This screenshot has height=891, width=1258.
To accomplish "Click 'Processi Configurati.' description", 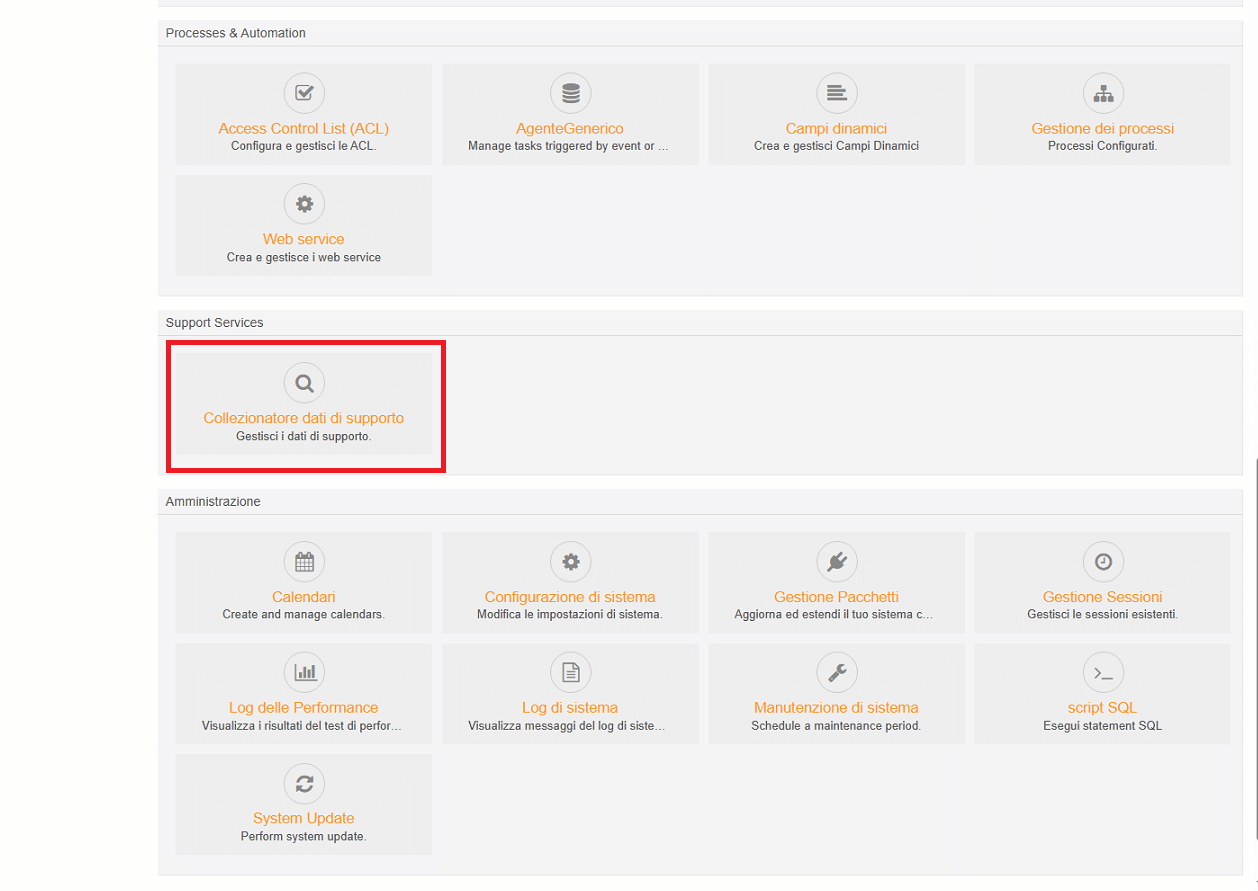I will coord(1103,146).
